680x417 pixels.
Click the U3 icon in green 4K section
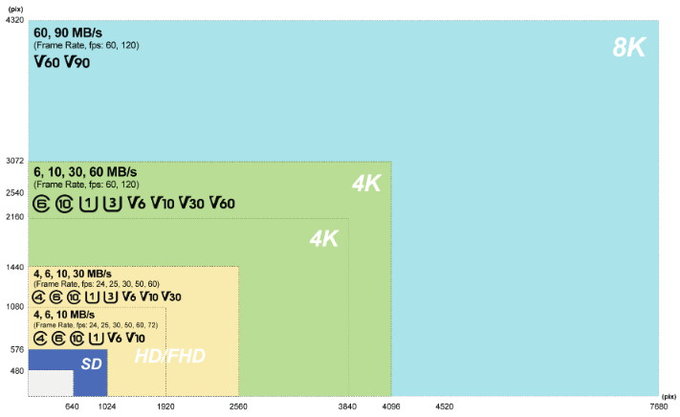point(112,204)
